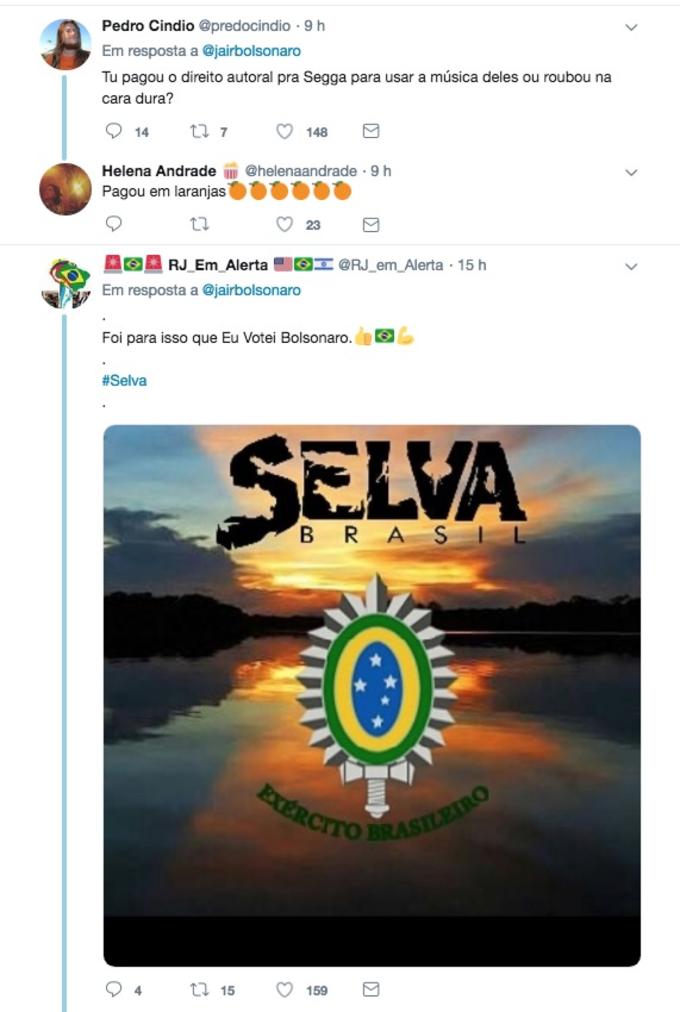The image size is (680, 1012).
Task: Like Helena Andrade's oranges tweet
Action: [x=285, y=225]
